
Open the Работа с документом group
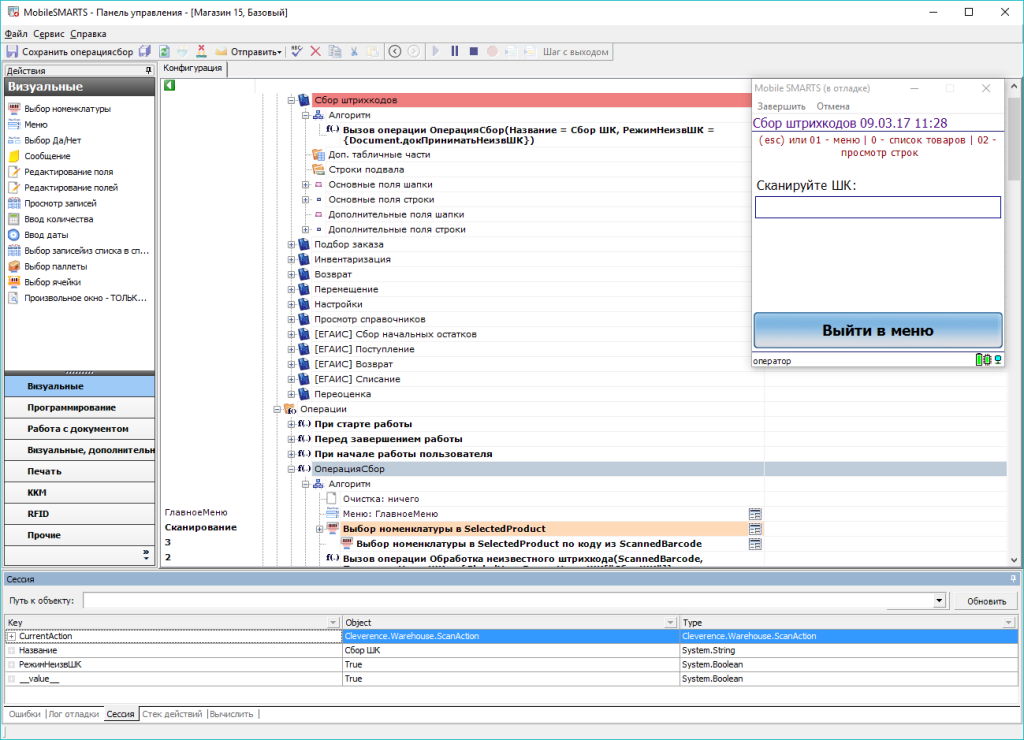click(x=80, y=429)
